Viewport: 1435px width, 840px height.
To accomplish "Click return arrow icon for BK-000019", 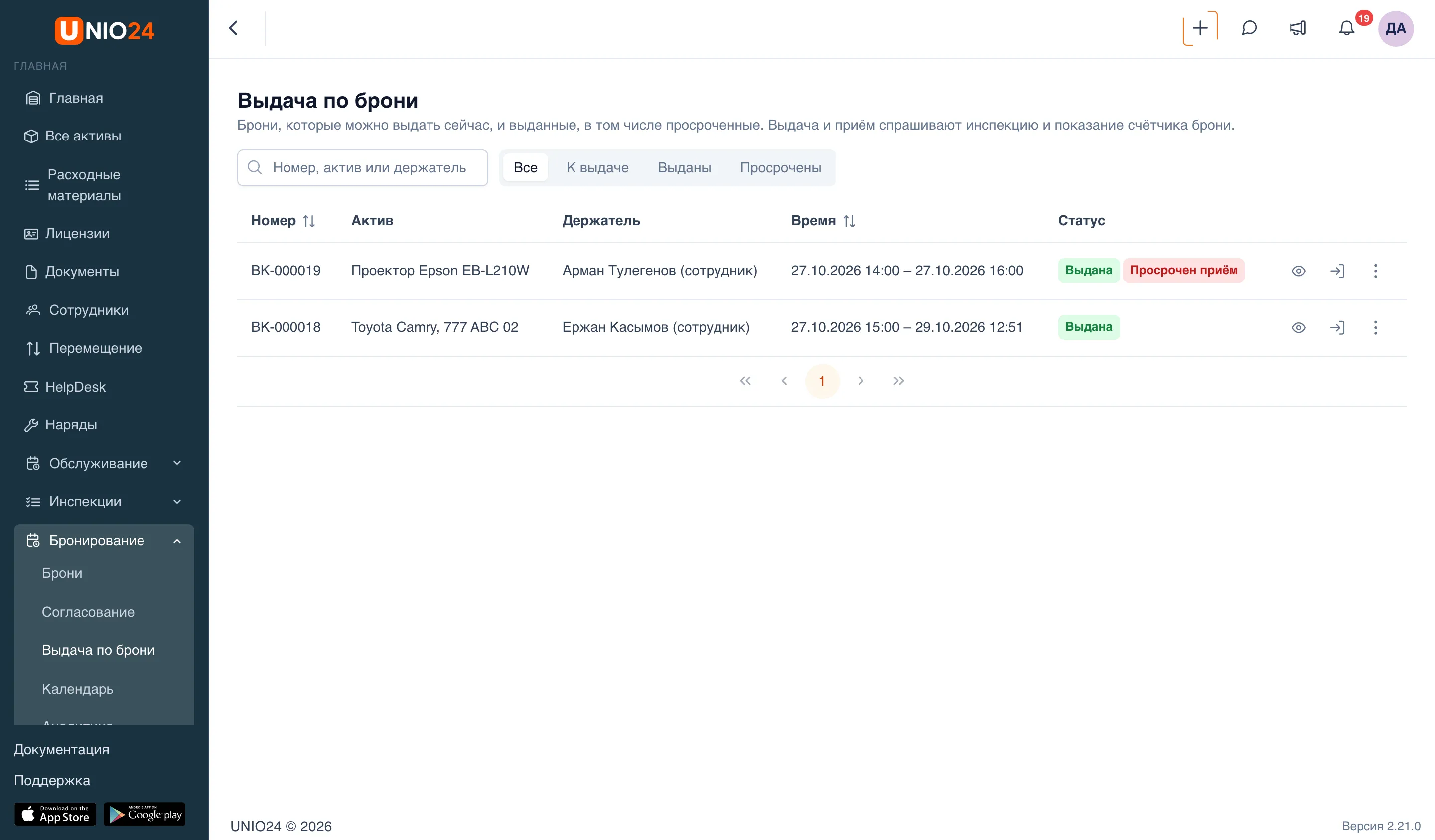I will (1337, 271).
